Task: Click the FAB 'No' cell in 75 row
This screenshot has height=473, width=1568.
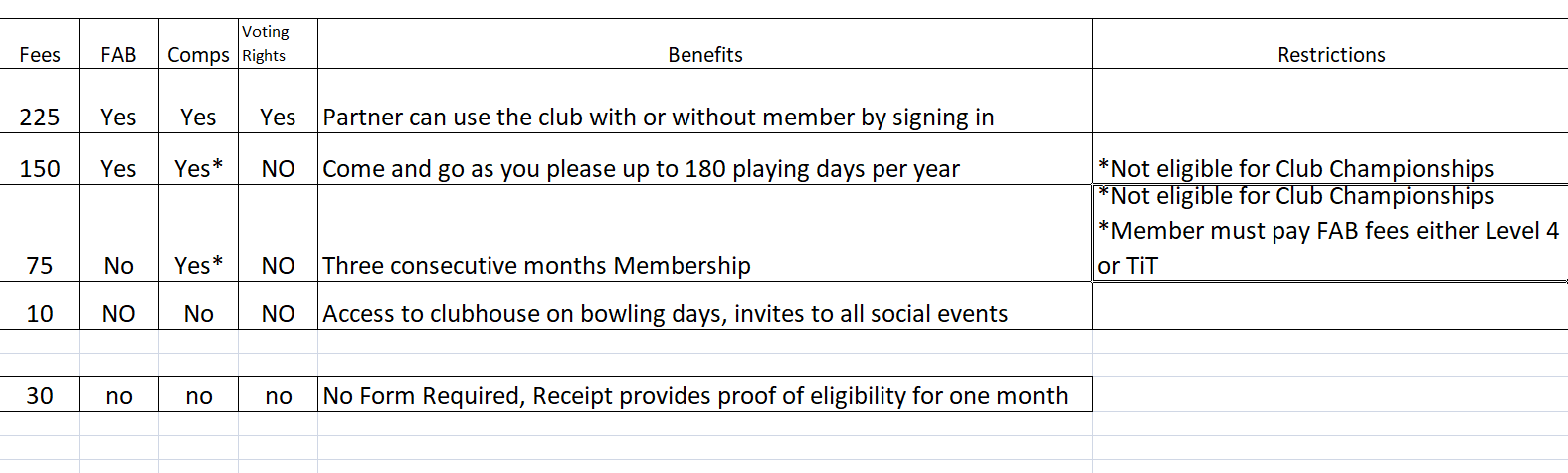Action: click(x=118, y=265)
